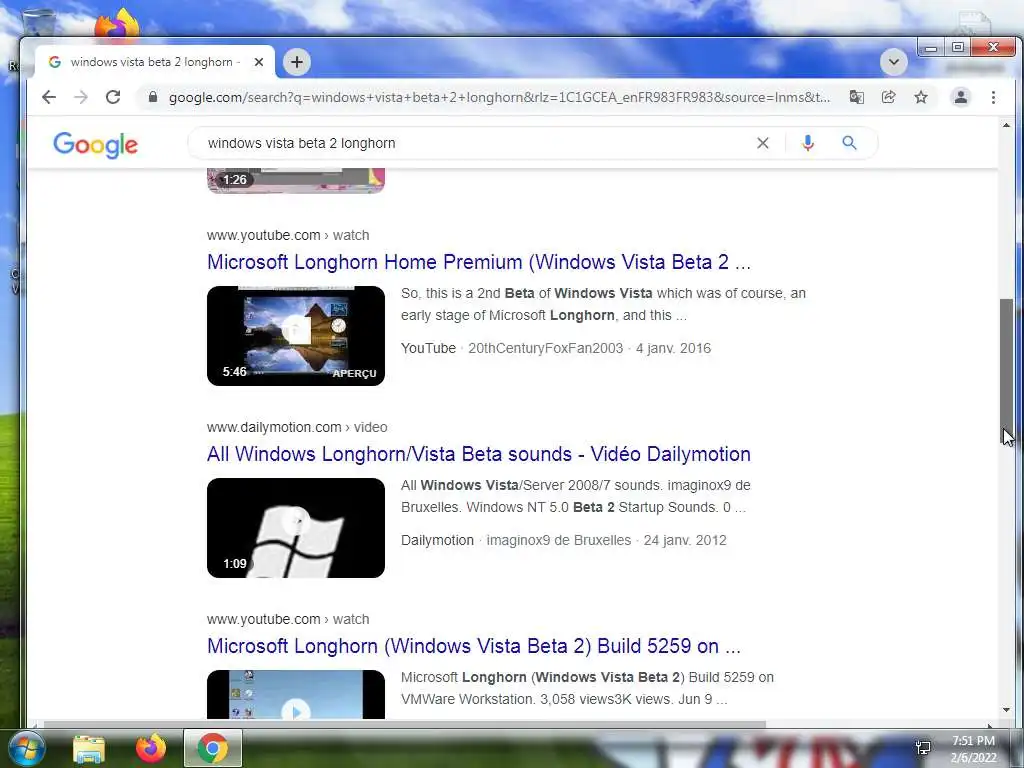Close the 'windows vista beta 2 longhorn' tab

(x=259, y=62)
